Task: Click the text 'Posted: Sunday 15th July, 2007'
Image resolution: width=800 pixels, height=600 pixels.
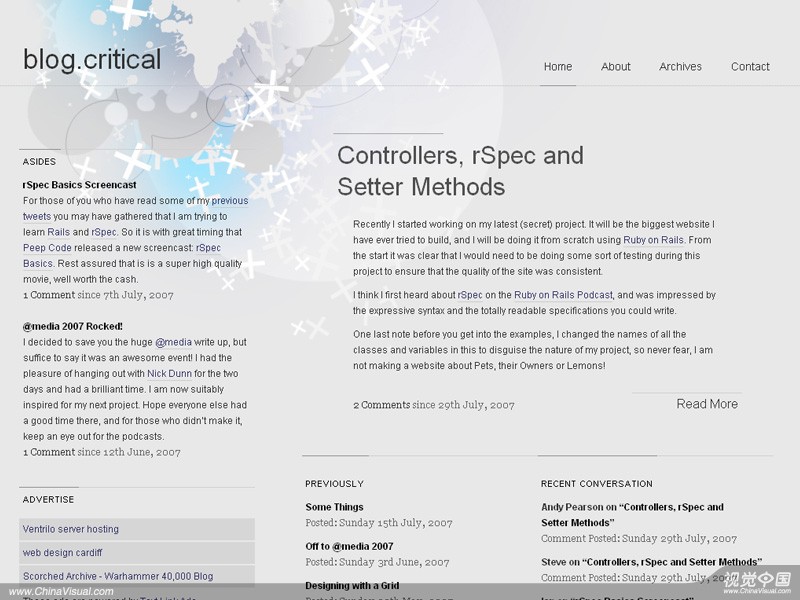Action: [379, 522]
